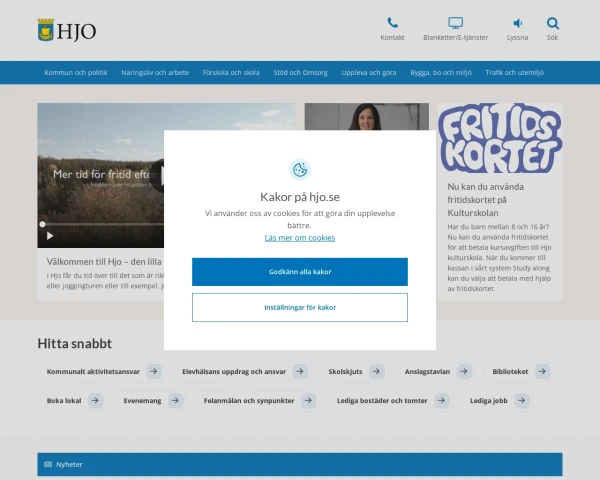Click the landscape video thumbnail
Viewport: 600px width, 480px height.
pos(101,175)
